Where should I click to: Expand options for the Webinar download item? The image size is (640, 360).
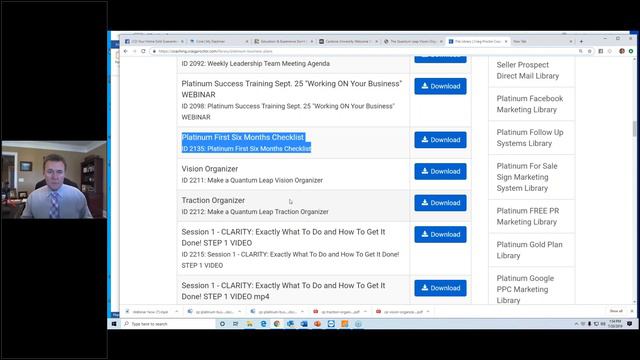176,311
